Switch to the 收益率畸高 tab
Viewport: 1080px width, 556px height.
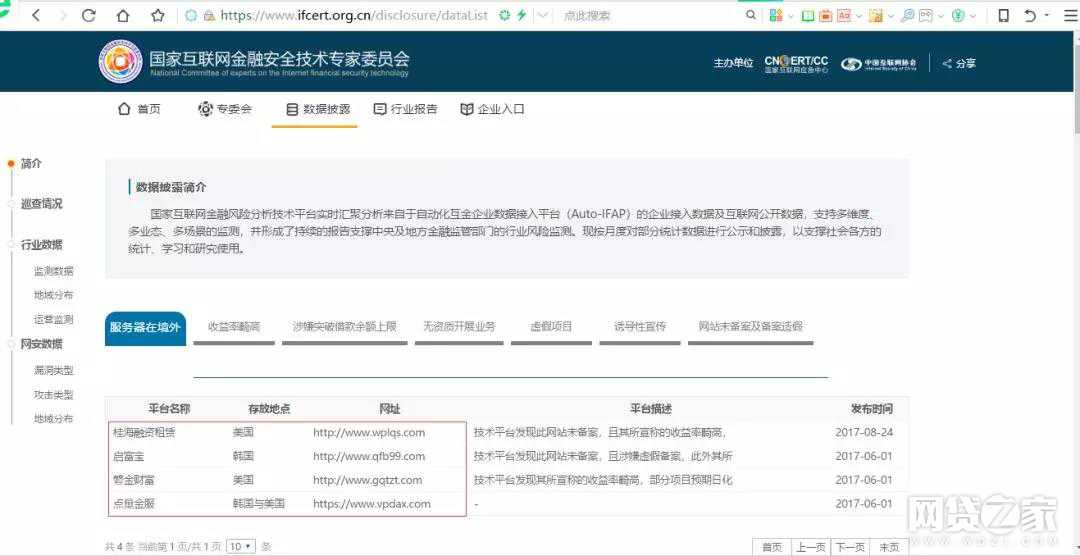point(233,327)
